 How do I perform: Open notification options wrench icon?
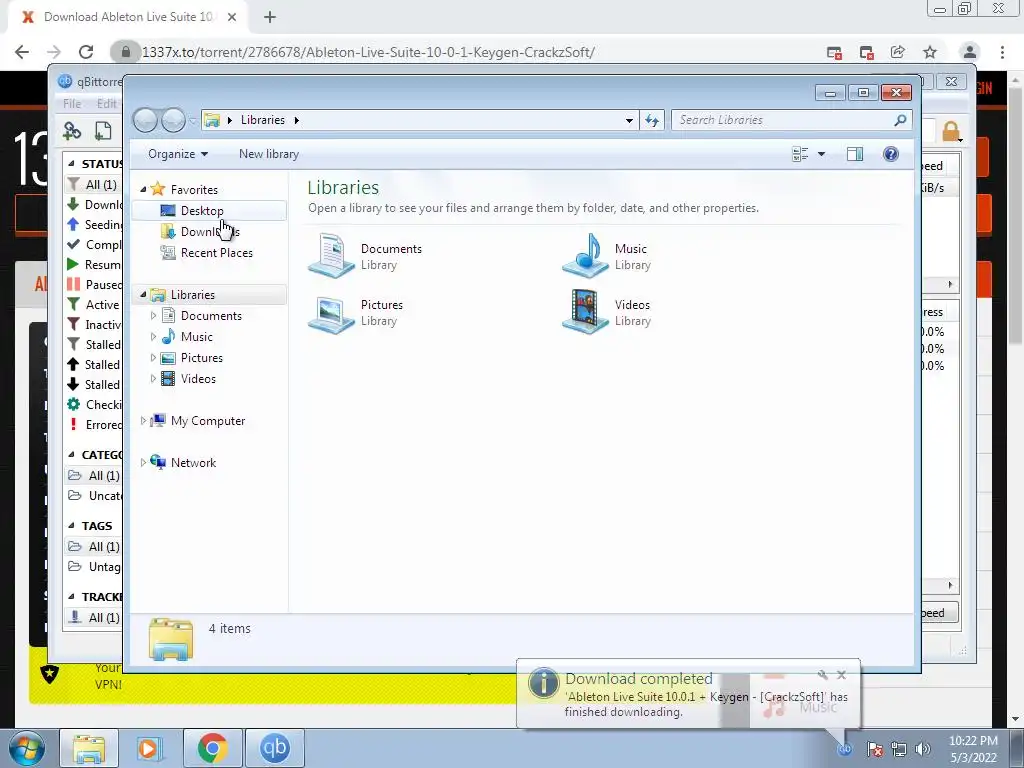822,675
